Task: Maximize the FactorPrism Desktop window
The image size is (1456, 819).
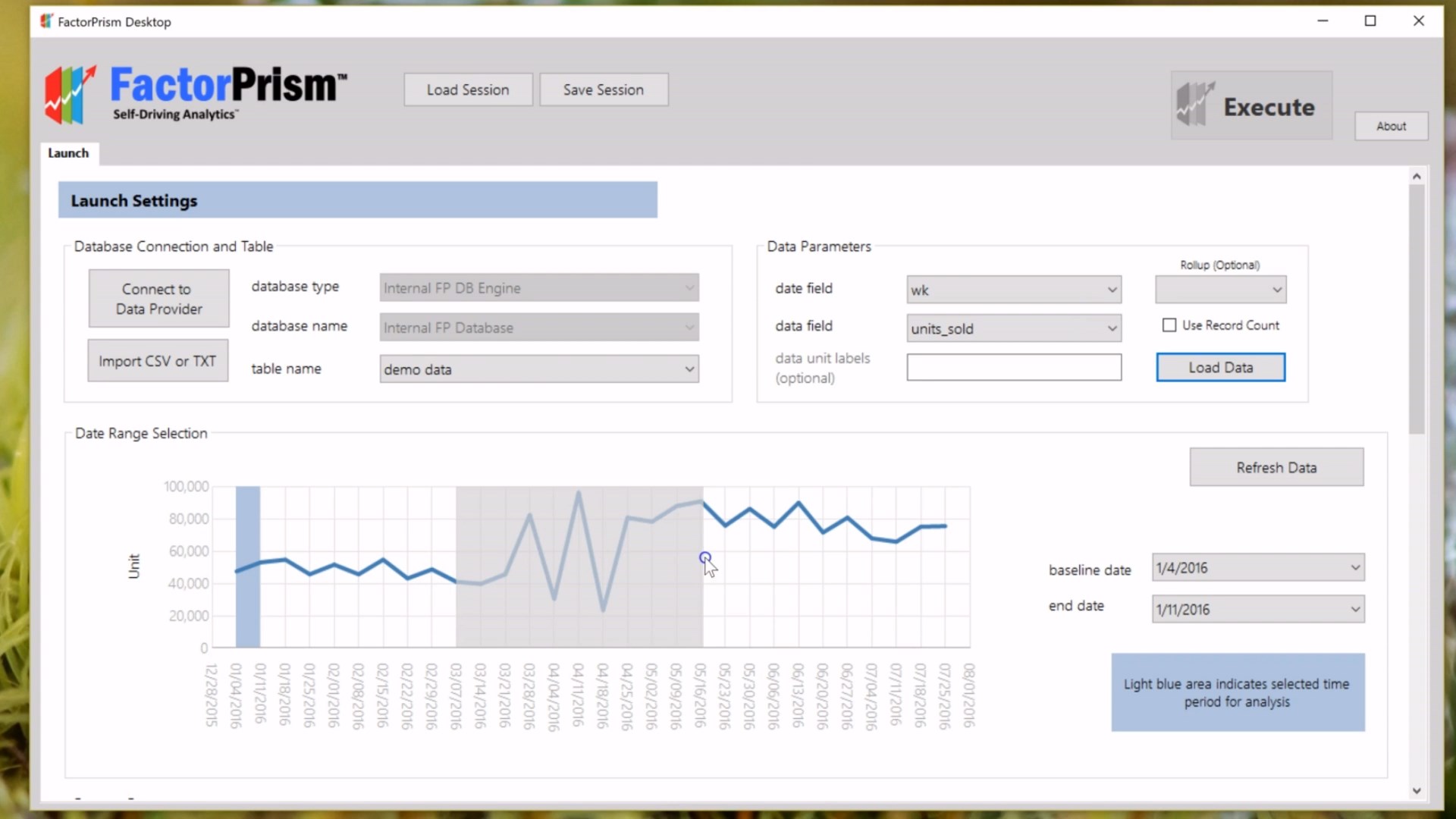Action: tap(1370, 21)
